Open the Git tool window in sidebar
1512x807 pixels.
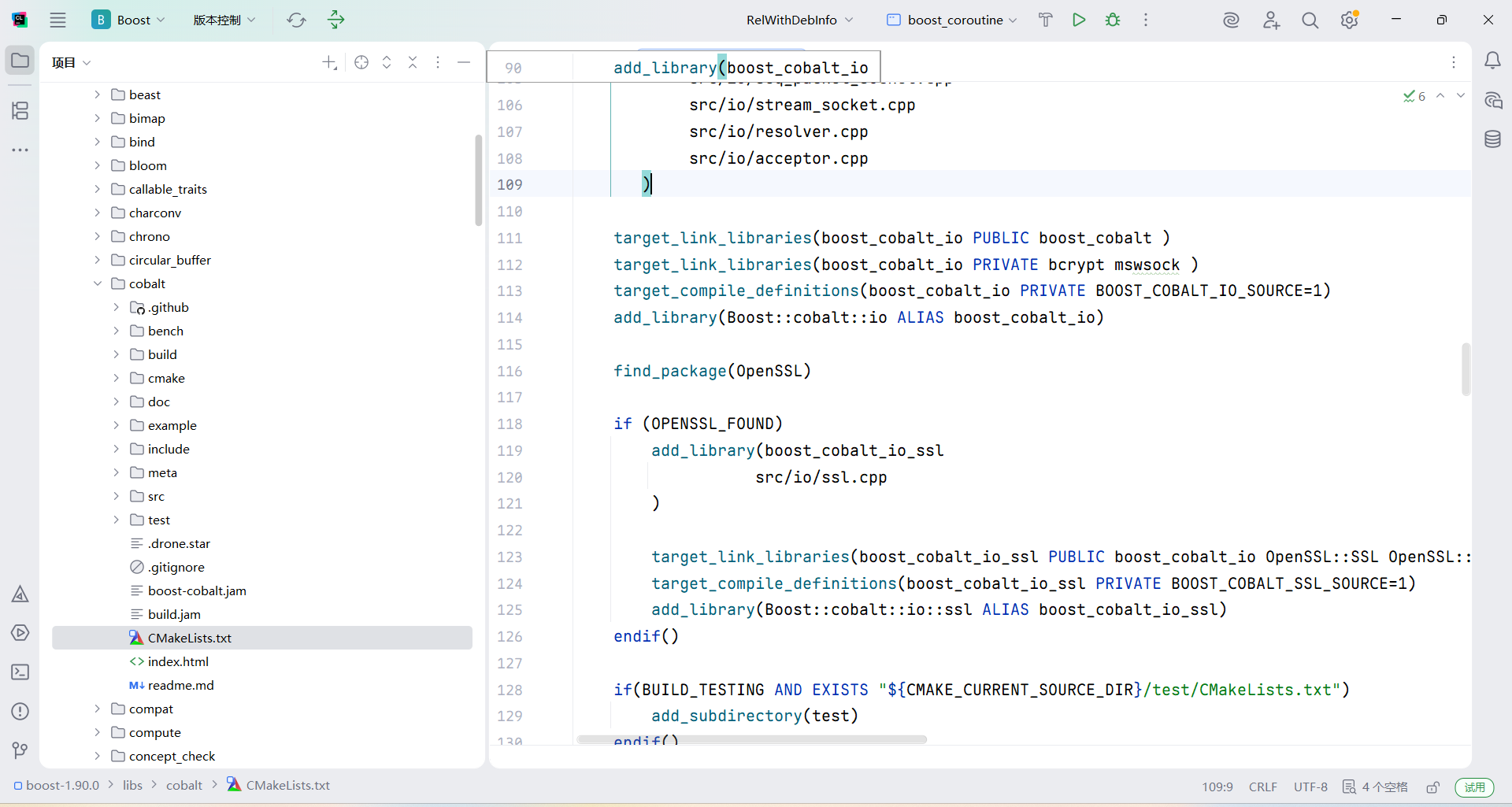click(20, 750)
